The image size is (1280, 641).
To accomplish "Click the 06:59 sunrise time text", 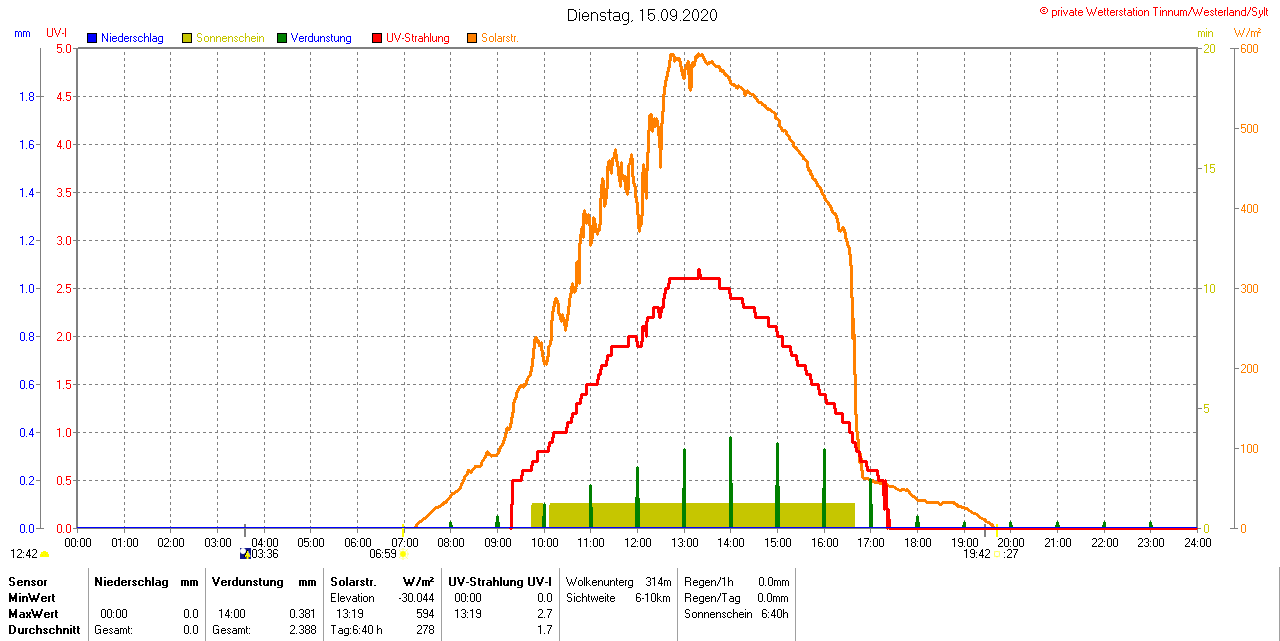I will (383, 553).
